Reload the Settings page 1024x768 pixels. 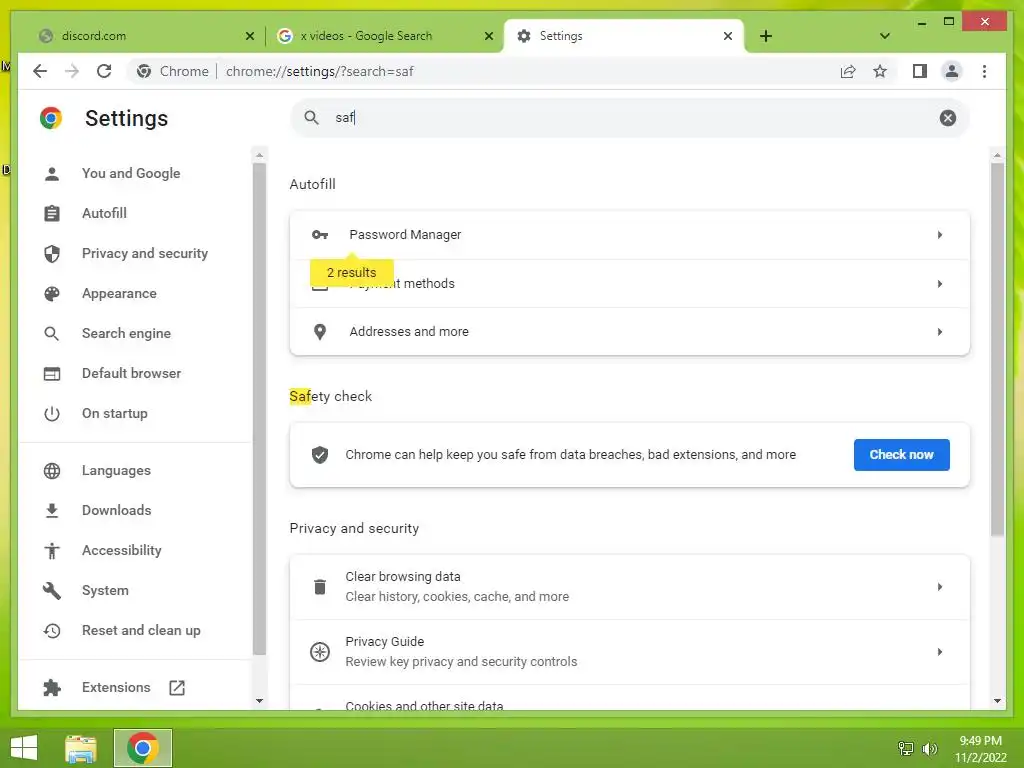click(104, 71)
